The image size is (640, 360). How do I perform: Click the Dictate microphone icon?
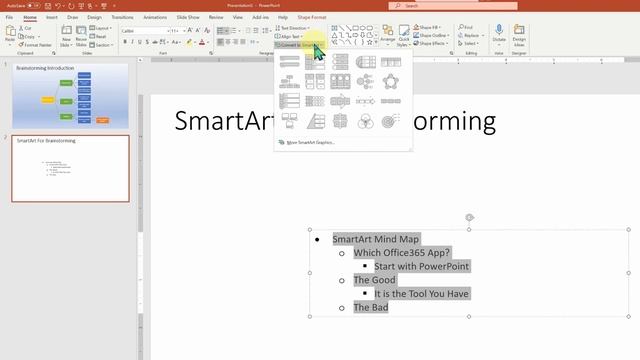point(499,29)
